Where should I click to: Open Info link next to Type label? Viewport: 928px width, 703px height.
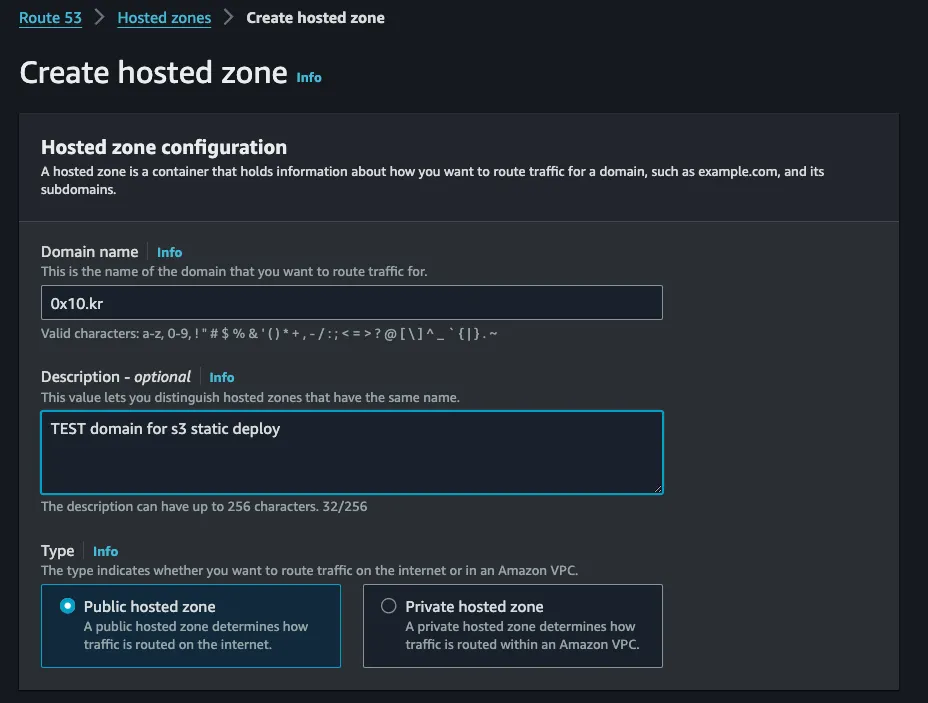click(x=105, y=552)
